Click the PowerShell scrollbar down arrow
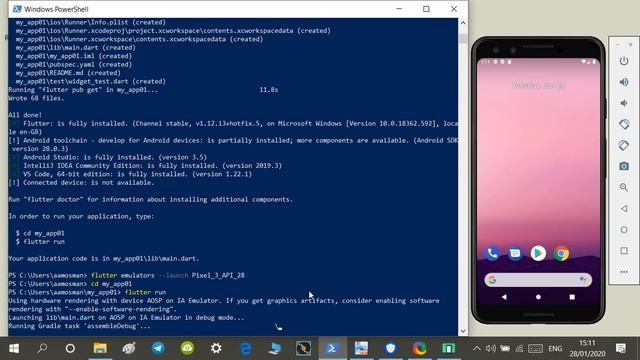Image resolution: width=640 pixels, height=360 pixels. click(x=463, y=331)
